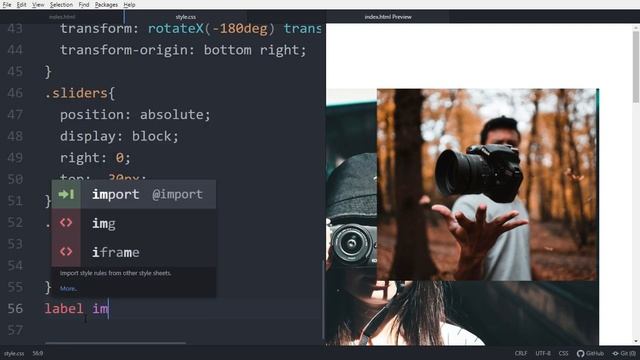Open the View menu
The width and height of the screenshot is (640, 360).
pyautogui.click(x=38, y=5)
